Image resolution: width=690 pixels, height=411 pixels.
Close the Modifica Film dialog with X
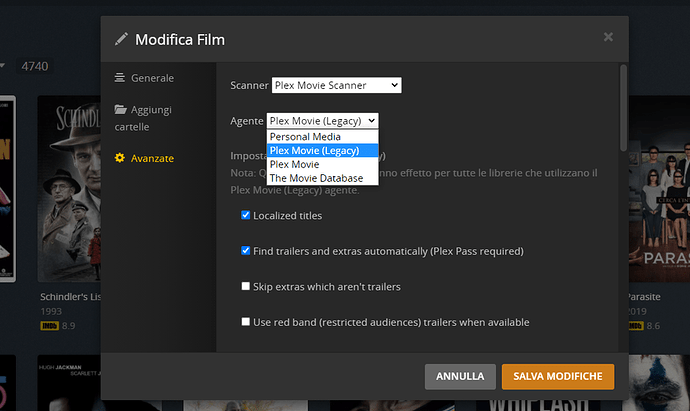(608, 38)
